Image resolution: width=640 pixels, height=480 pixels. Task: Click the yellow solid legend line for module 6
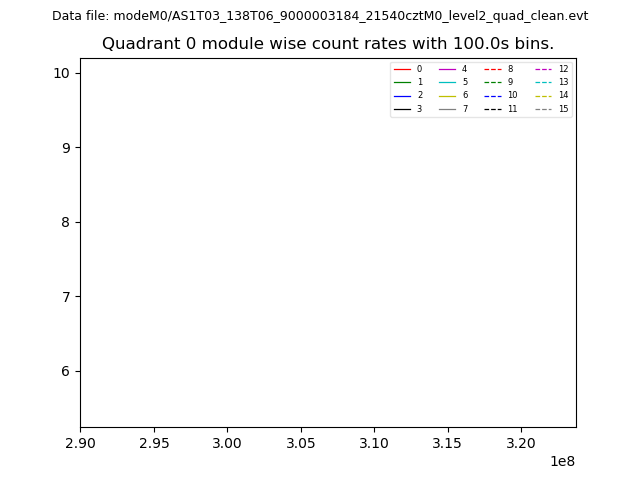[x=447, y=95]
